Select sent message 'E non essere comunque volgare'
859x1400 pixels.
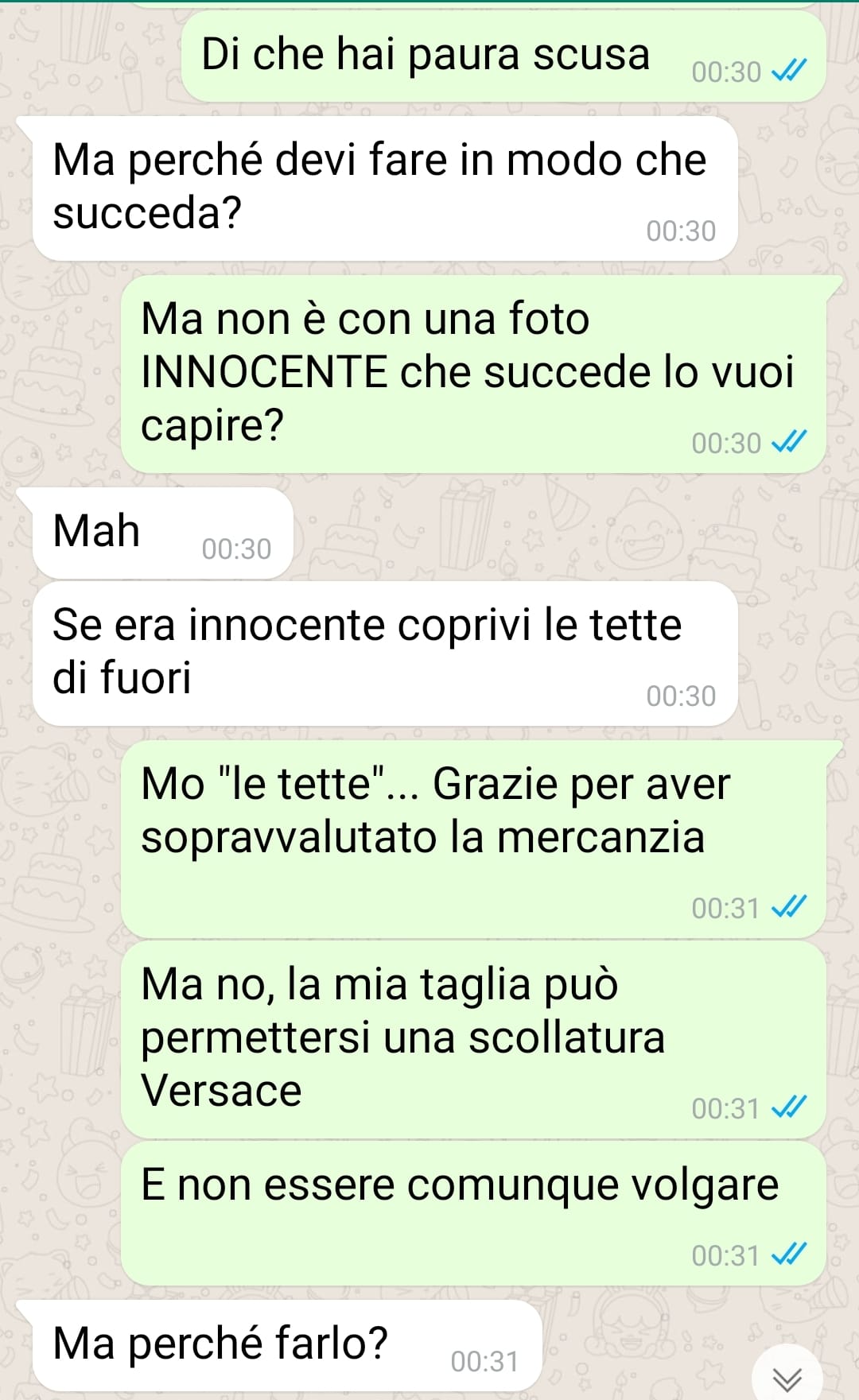click(x=473, y=1213)
